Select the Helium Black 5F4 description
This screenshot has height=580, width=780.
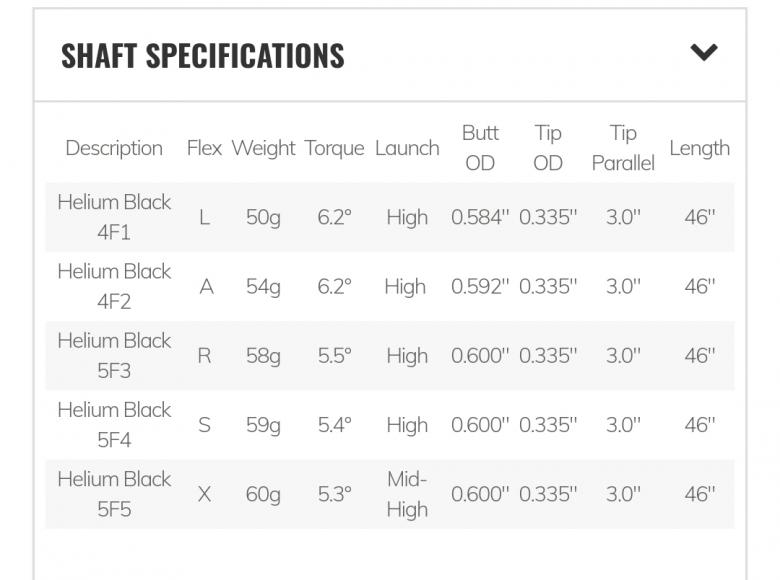tap(114, 424)
